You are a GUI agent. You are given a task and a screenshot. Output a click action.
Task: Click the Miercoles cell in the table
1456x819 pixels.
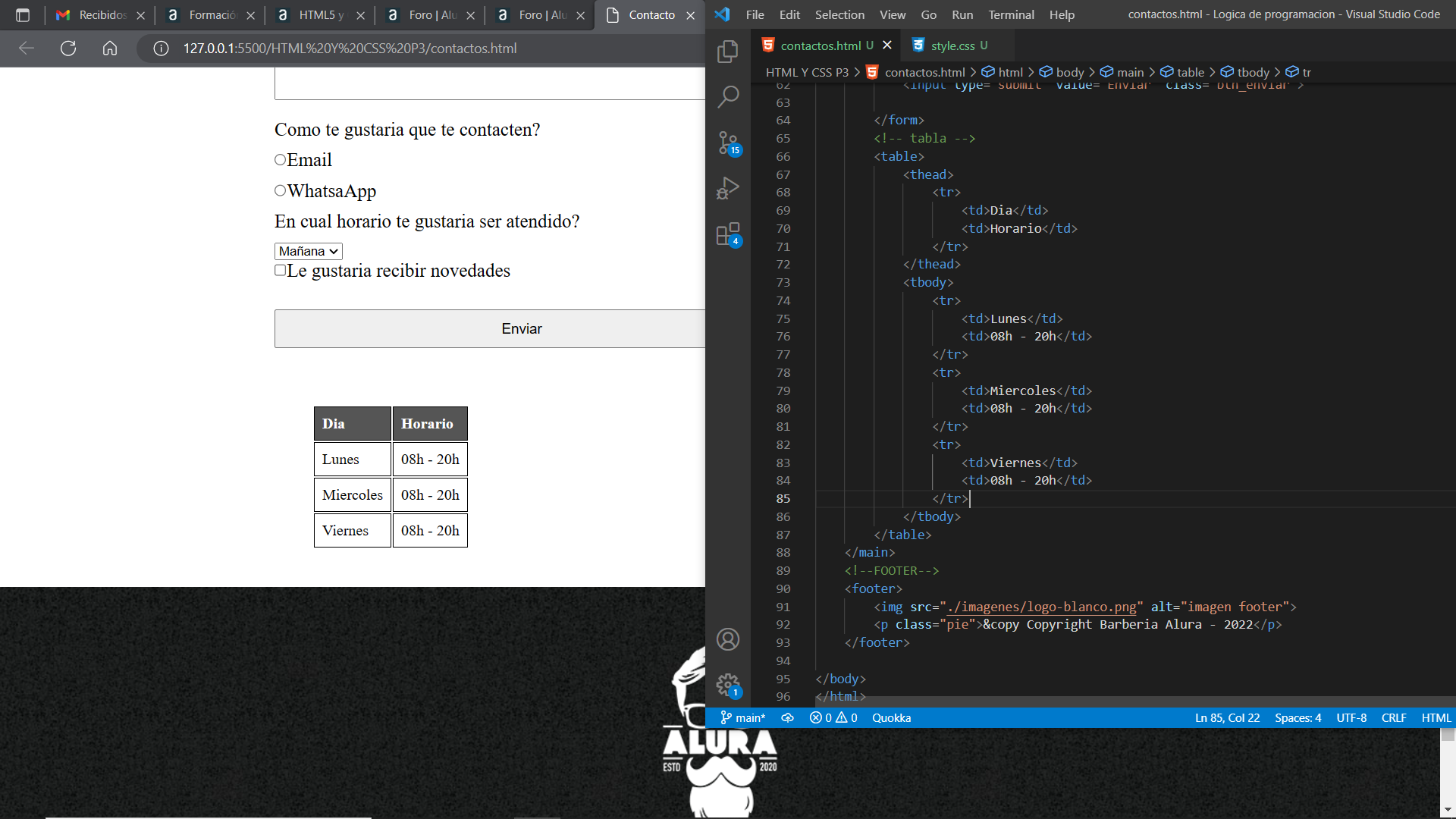(x=353, y=494)
